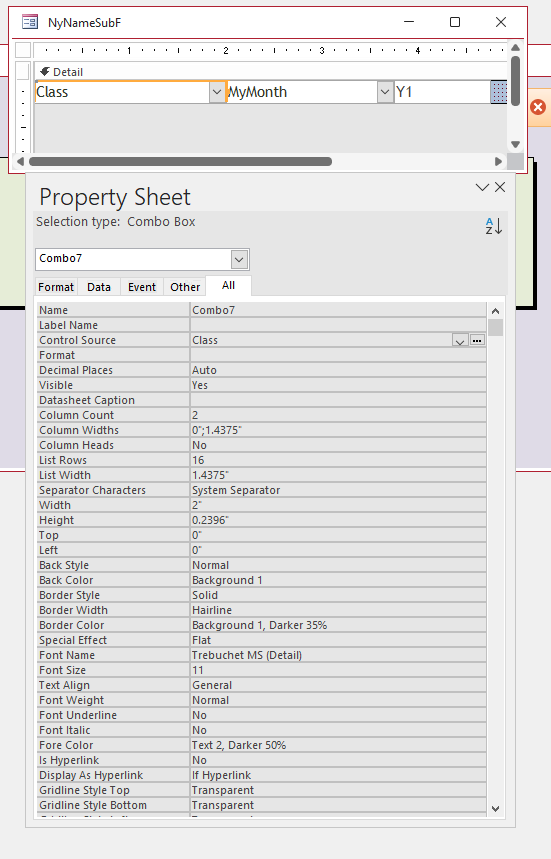
Task: Click the form selector box at ruler corner
Action: point(23,50)
